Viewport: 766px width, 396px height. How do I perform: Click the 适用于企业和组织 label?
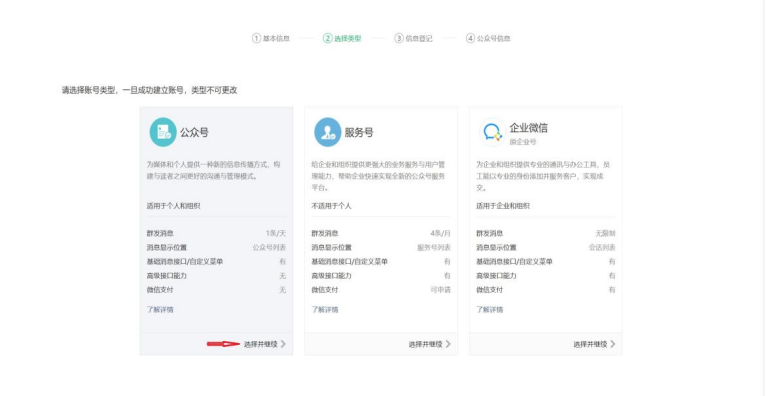click(503, 206)
